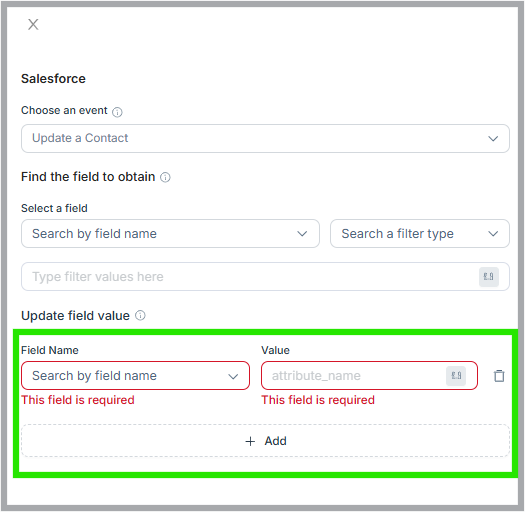Screen dimensions: 525x512
Task: Click the plus icon on the Add row
Action: coord(250,441)
